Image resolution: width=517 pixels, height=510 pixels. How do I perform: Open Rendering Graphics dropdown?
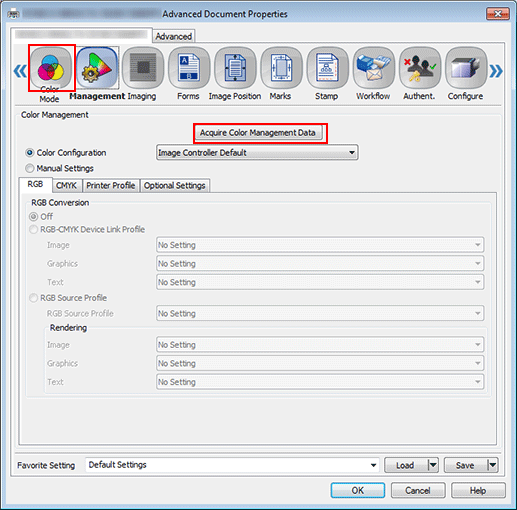(x=320, y=363)
